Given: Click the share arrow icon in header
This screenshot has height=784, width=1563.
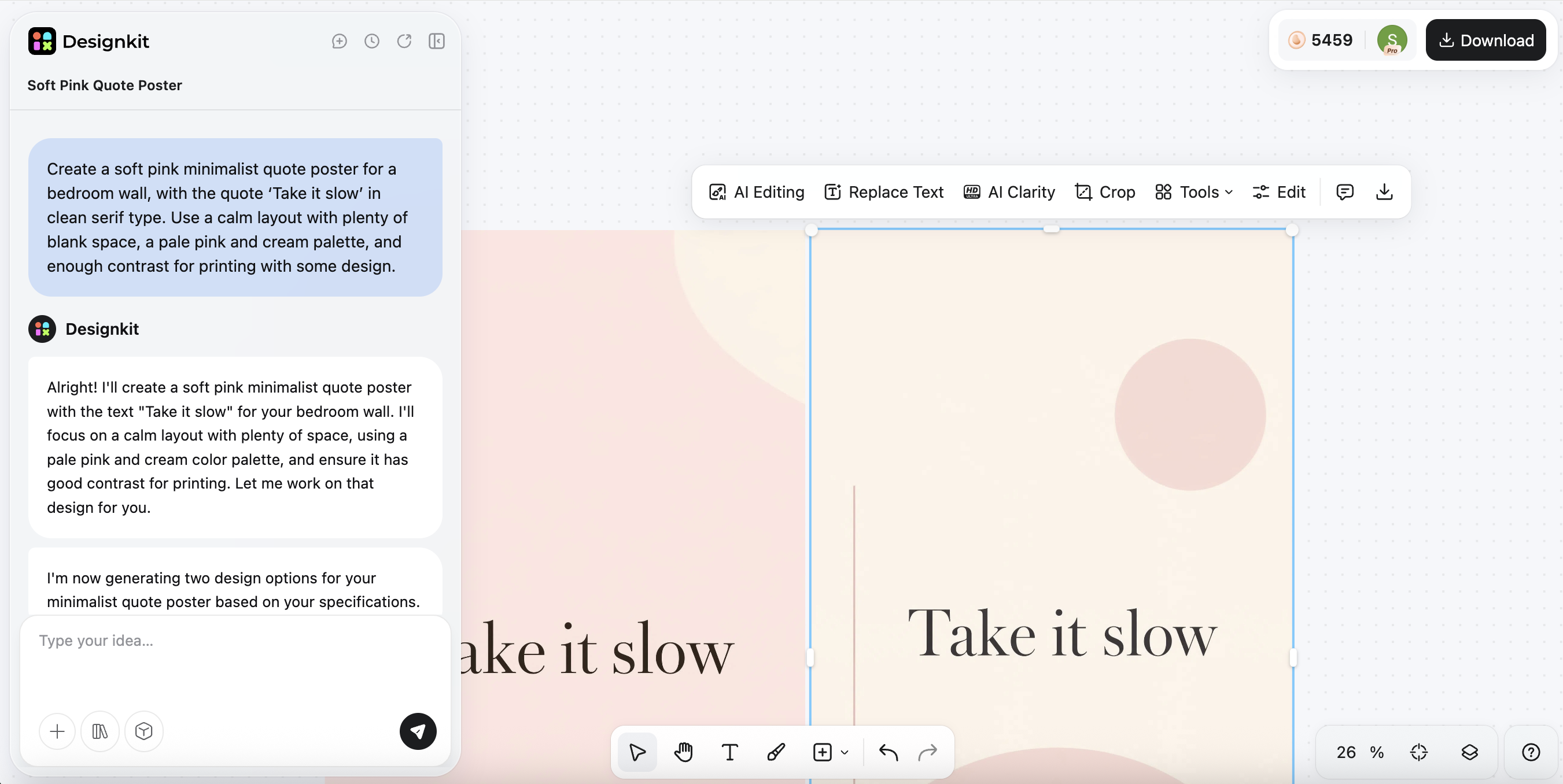Looking at the screenshot, I should pyautogui.click(x=405, y=40).
